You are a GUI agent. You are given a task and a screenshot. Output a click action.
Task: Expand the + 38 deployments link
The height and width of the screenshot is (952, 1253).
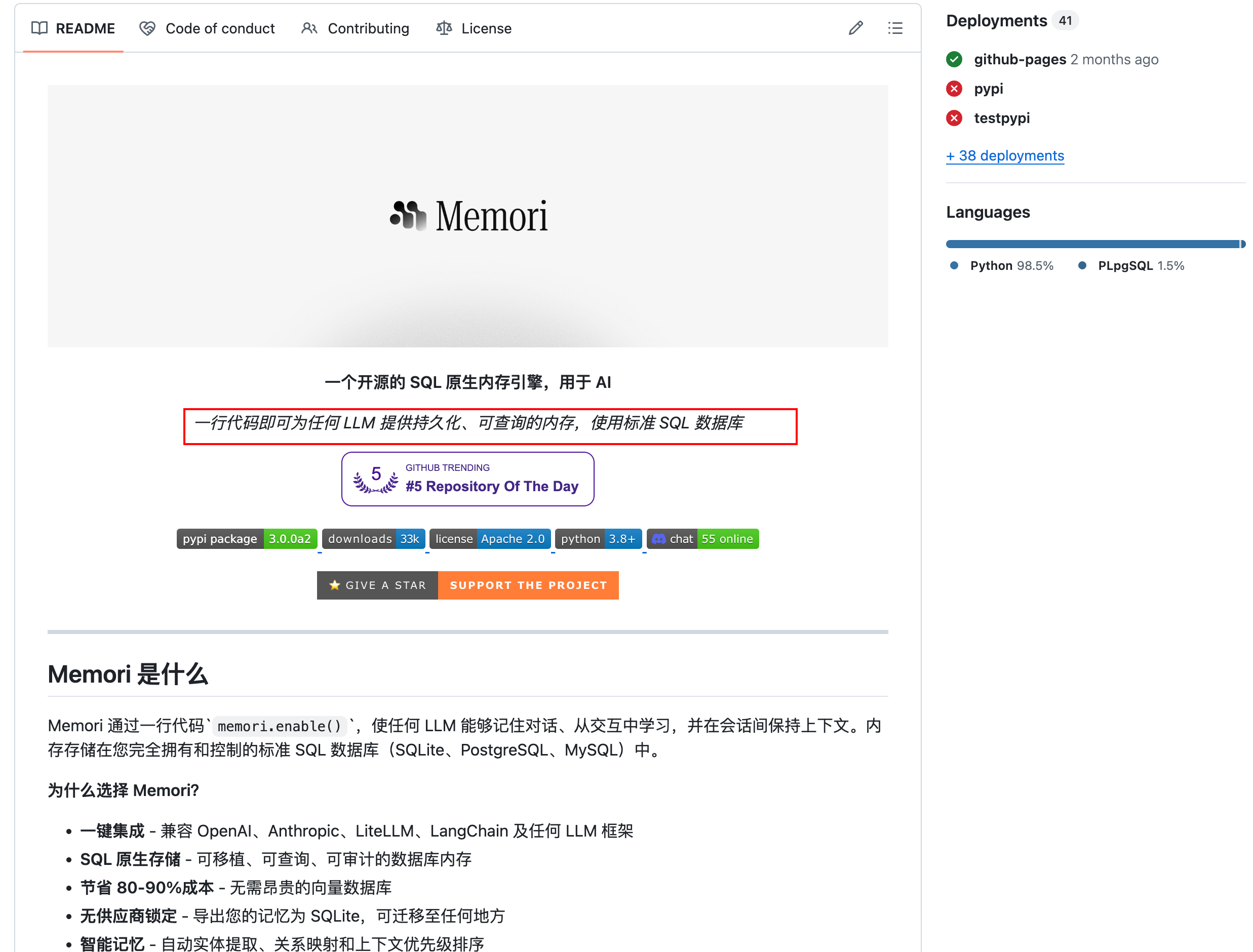1005,155
